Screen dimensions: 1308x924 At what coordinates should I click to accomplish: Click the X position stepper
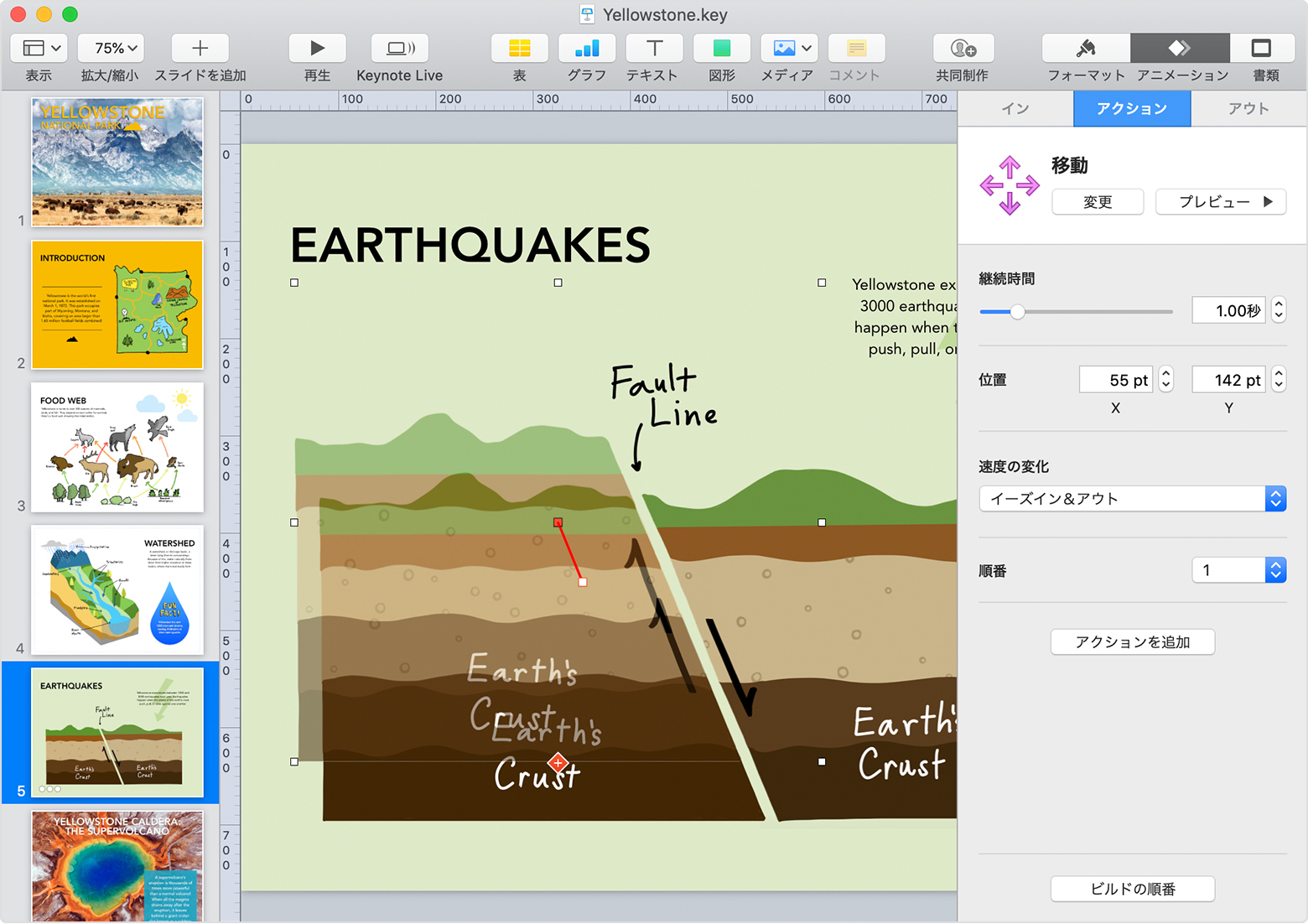point(1165,380)
